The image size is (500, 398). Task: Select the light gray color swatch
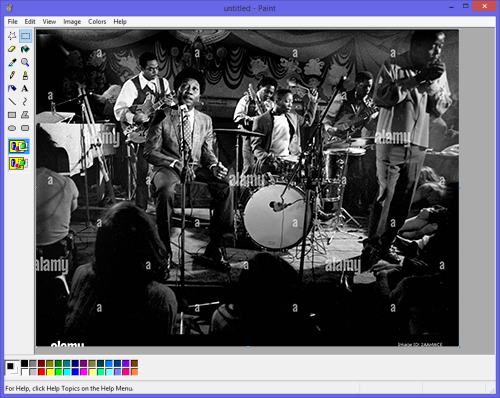click(x=33, y=372)
